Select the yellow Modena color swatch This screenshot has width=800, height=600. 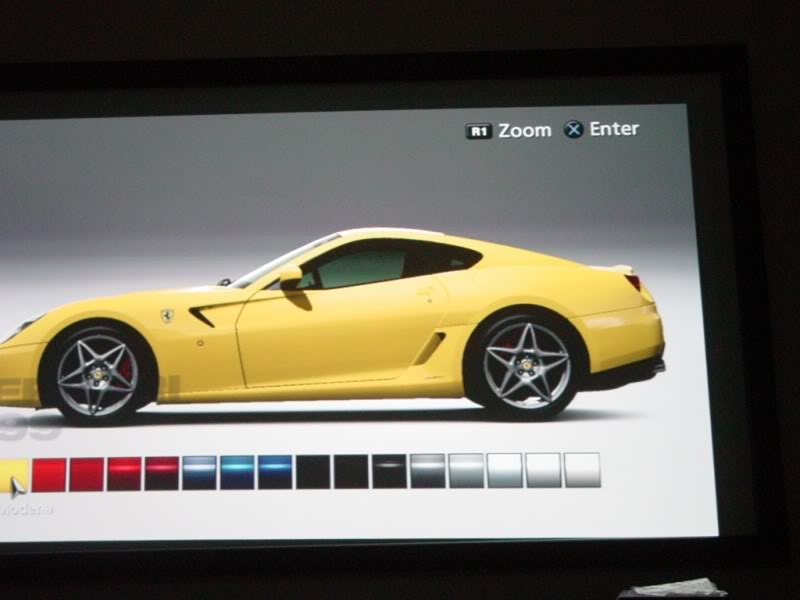pyautogui.click(x=12, y=474)
